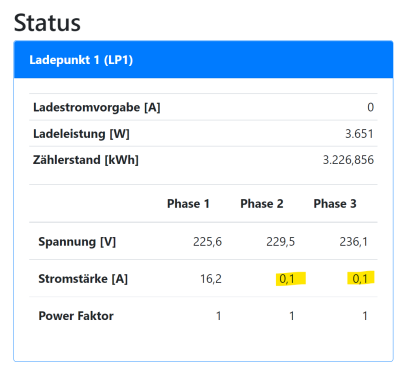Click the Phase 2 column header

click(x=262, y=203)
